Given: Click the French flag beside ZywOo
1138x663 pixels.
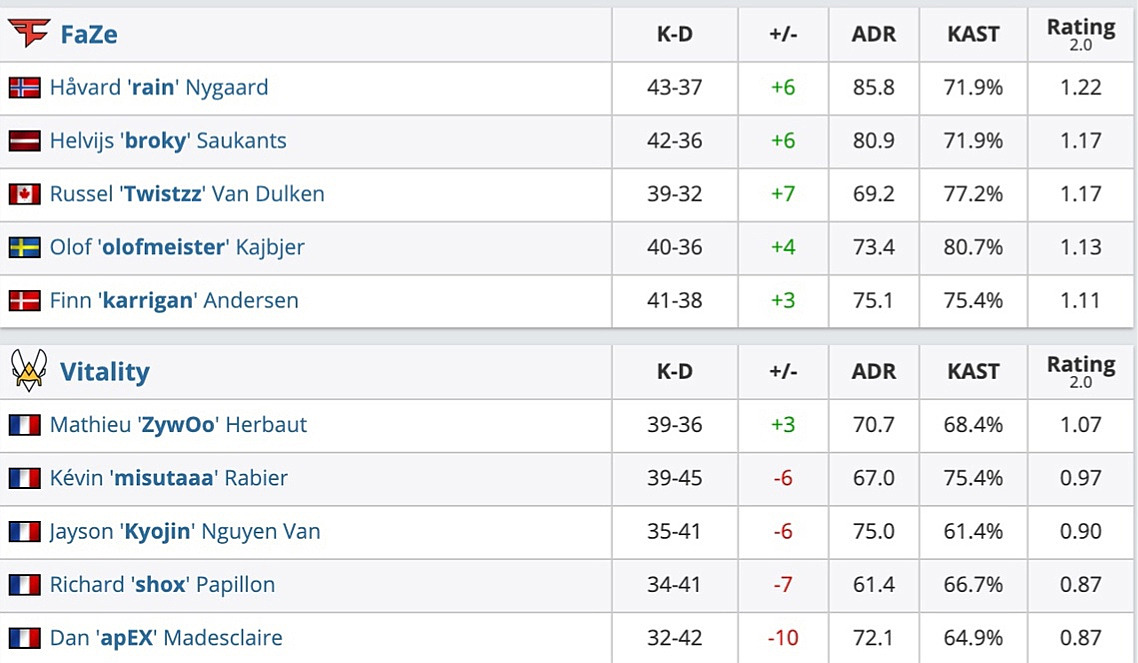Looking at the screenshot, I should (24, 425).
